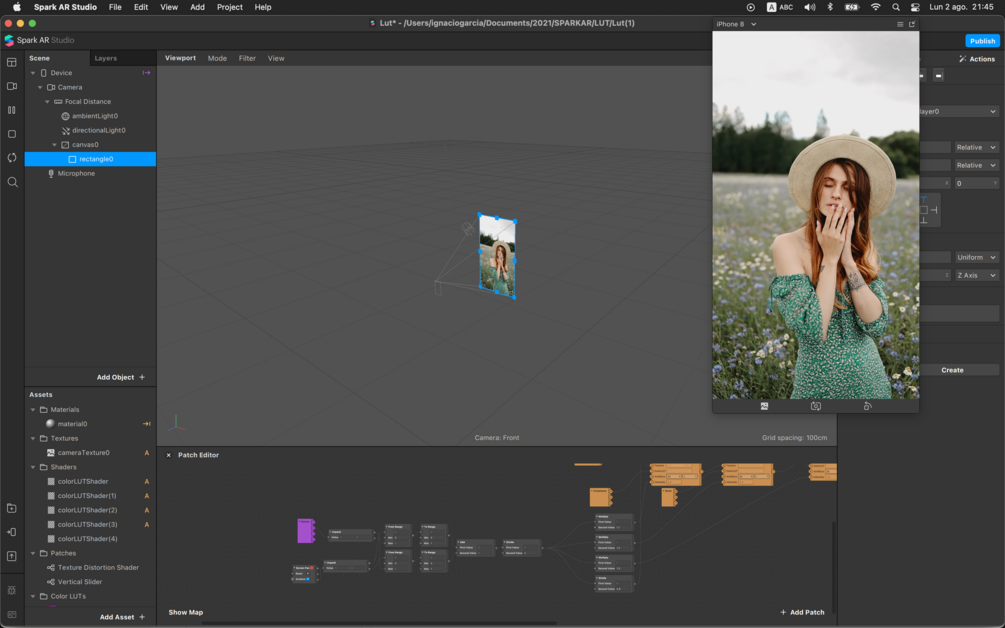Click the purple arrow icon beside Device
The height and width of the screenshot is (628, 1005).
[x=146, y=73]
